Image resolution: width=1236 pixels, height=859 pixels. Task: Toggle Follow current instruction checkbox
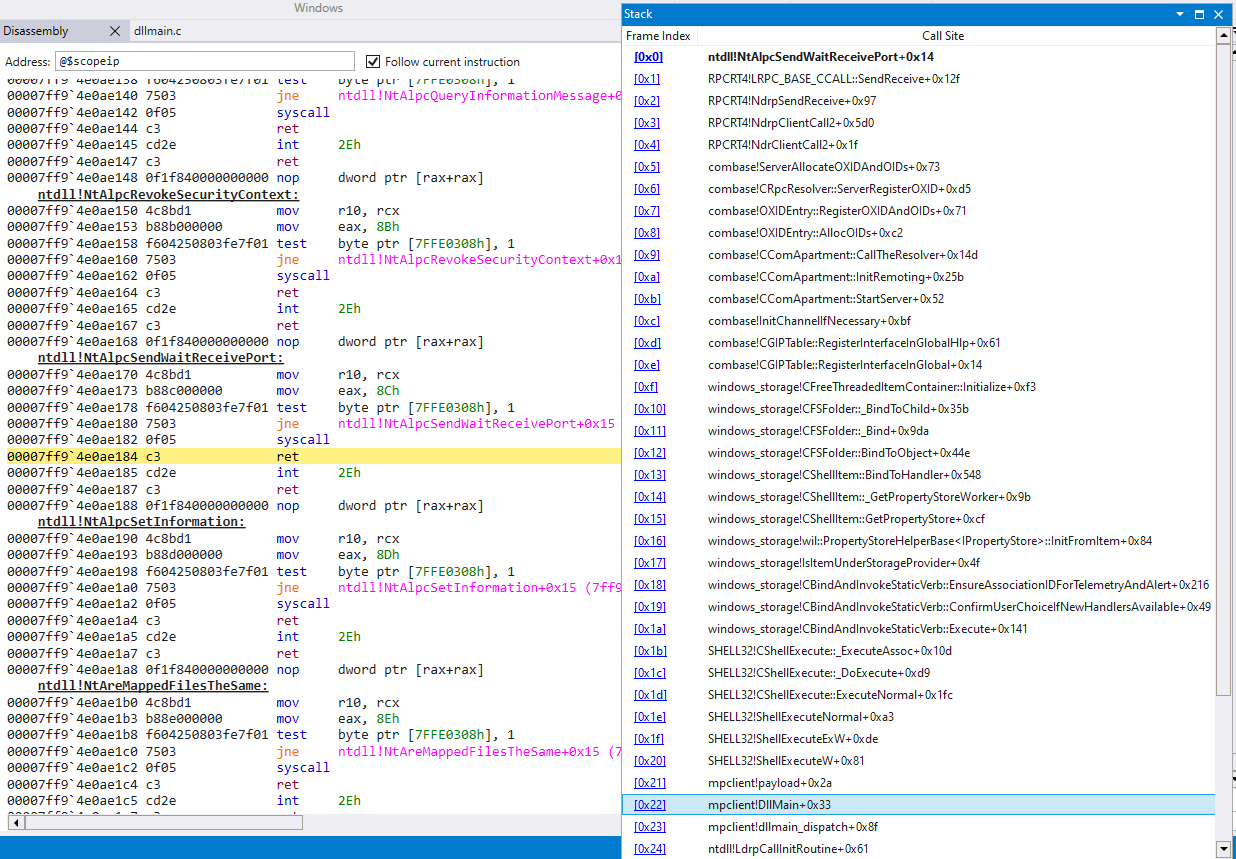(373, 61)
